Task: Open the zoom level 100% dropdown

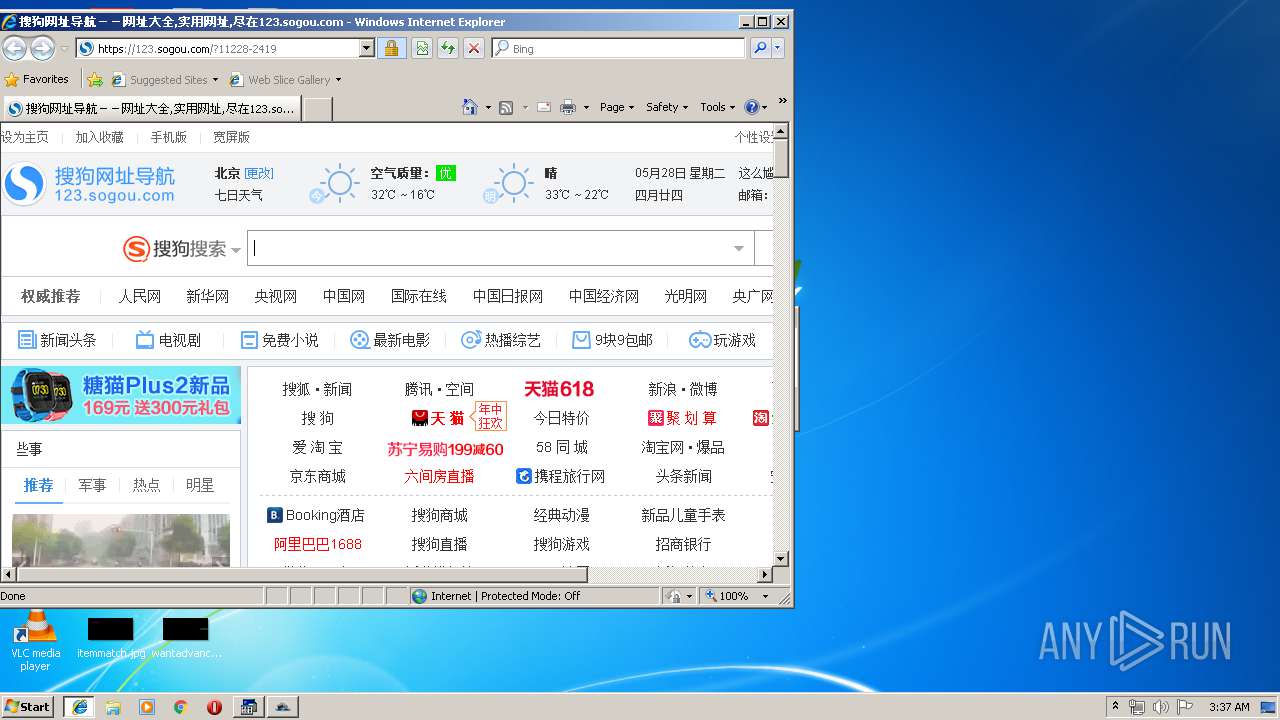Action: point(766,596)
